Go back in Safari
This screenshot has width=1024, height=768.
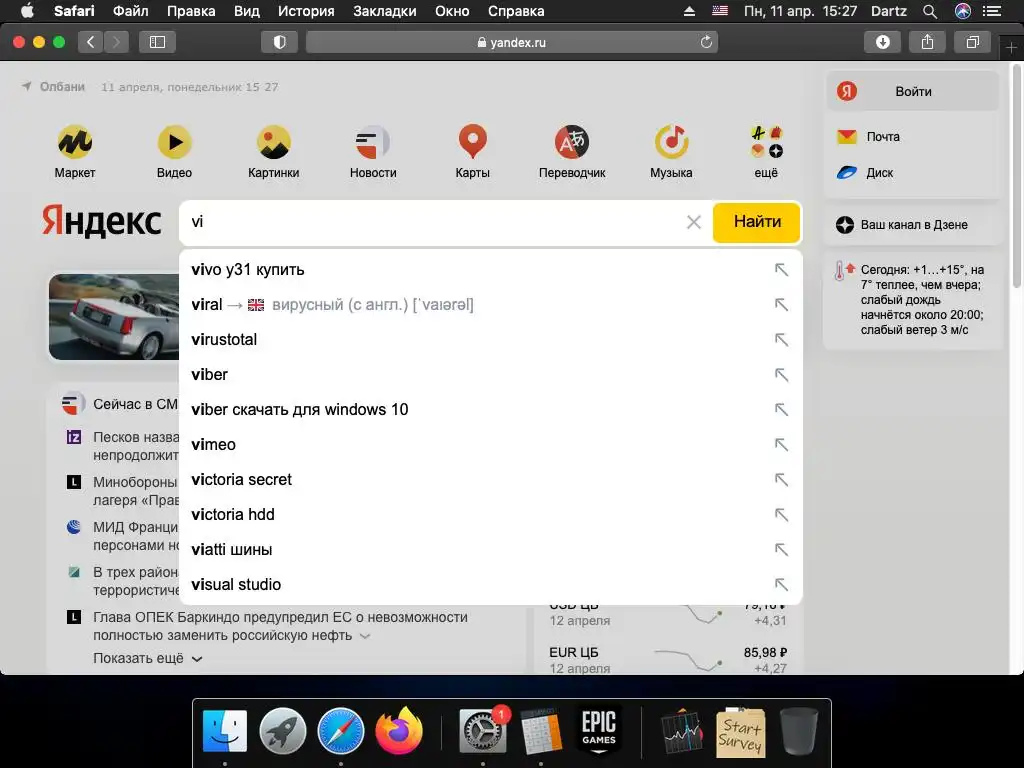tap(91, 42)
